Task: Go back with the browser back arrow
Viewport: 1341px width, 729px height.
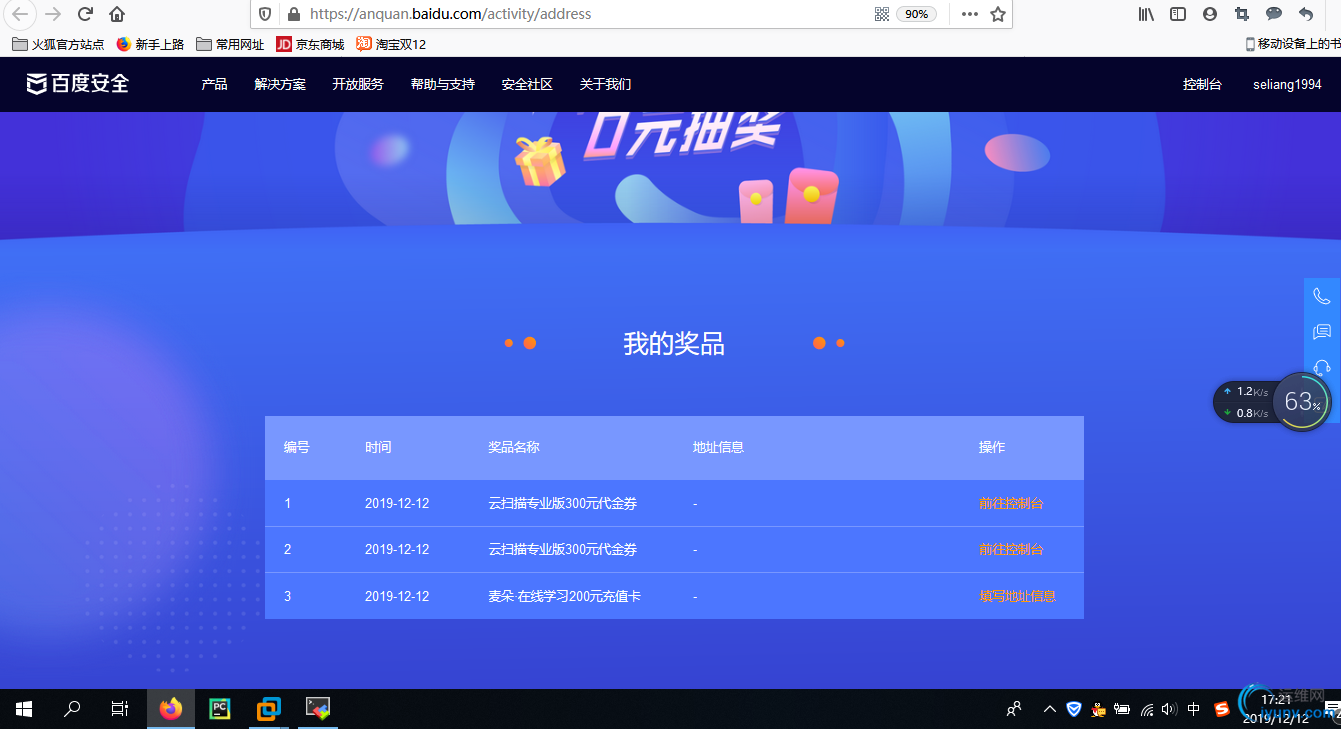Action: coord(20,14)
